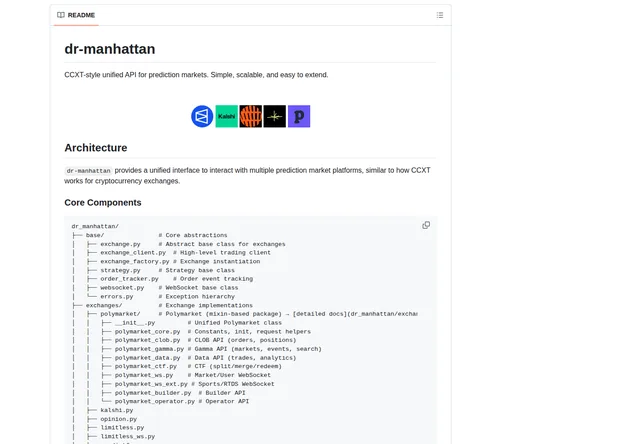Click the green Kalshi logo

227,116
